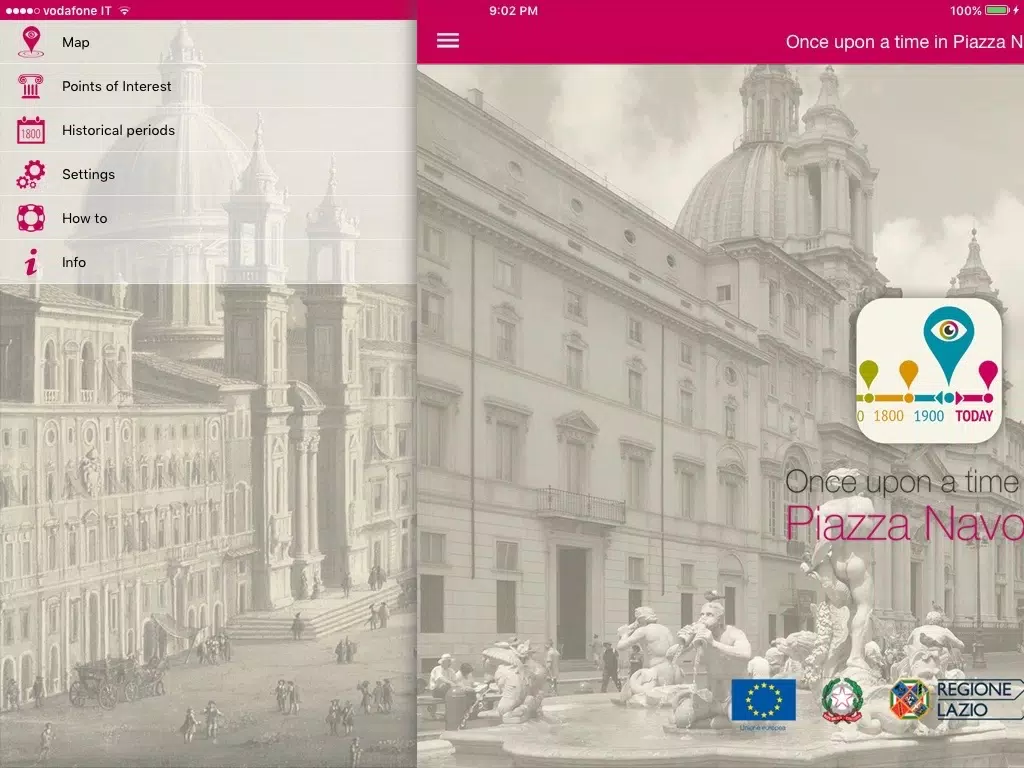Click the green timeline pin in the logo
This screenshot has height=768, width=1024.
[x=869, y=376]
